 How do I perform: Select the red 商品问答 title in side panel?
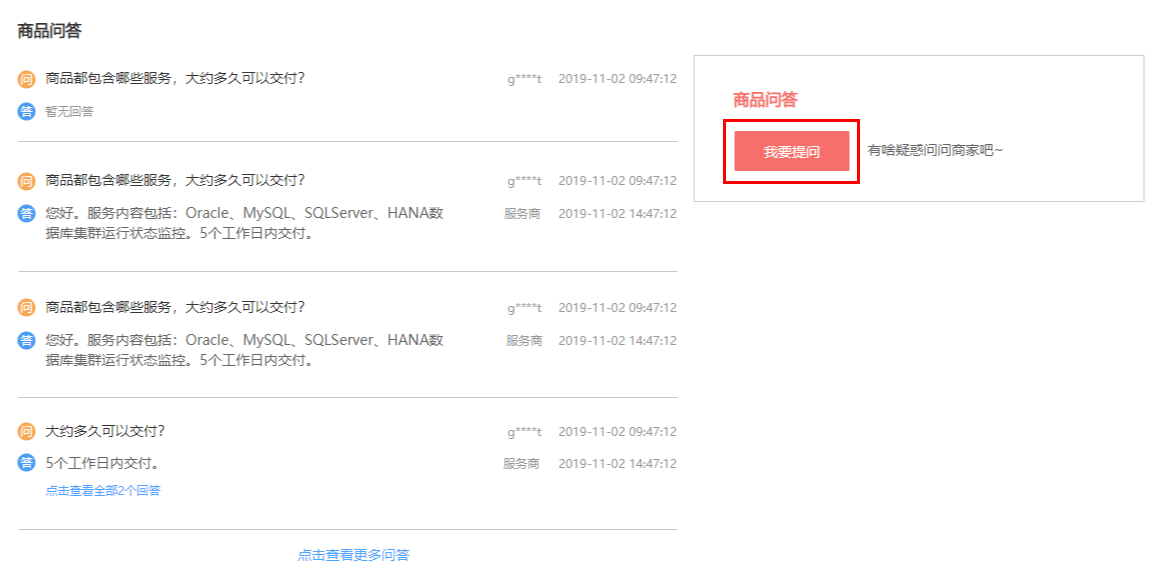[765, 100]
